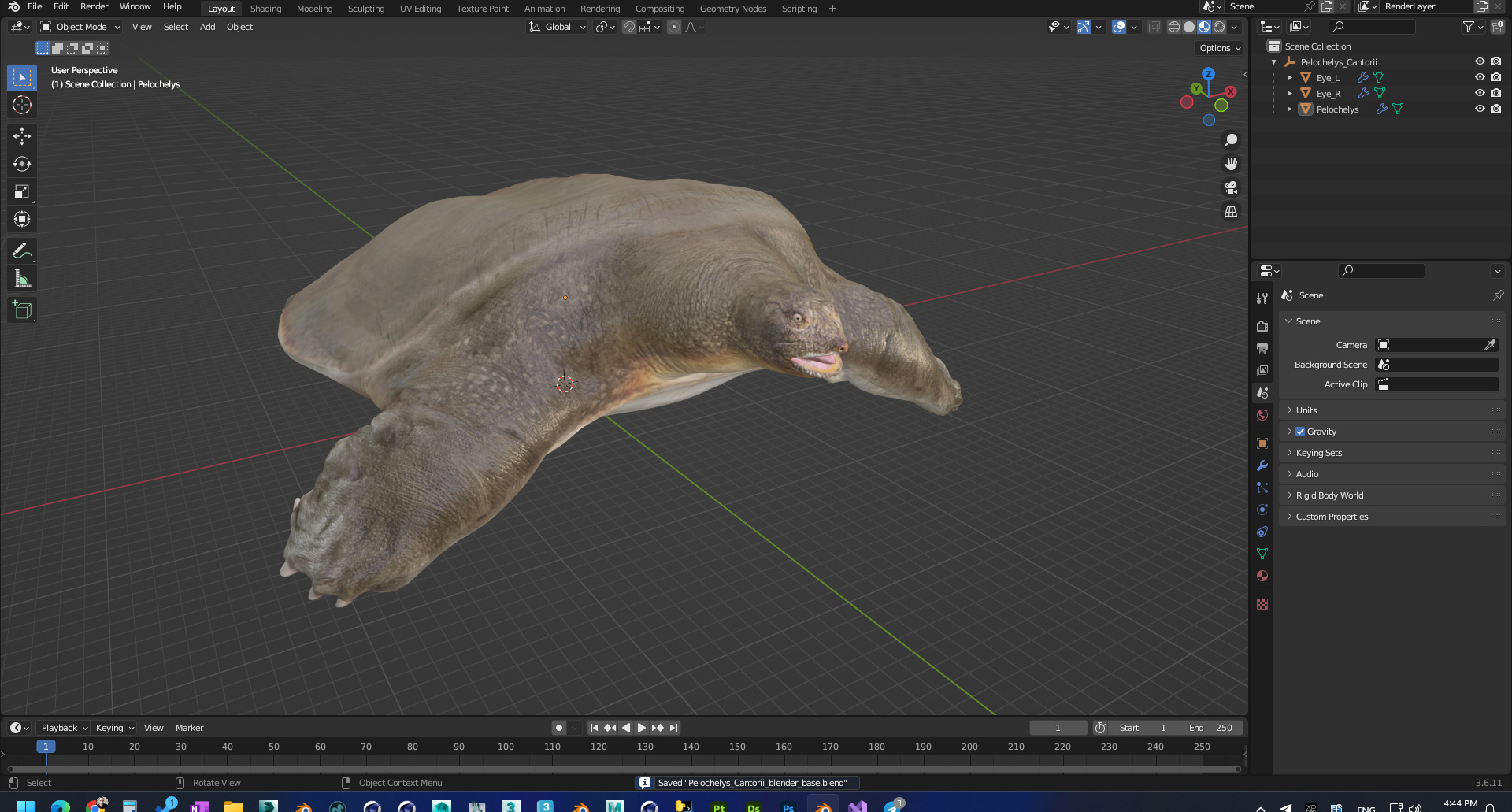Hide Pelochelys_Cantorii collection in viewport

pos(1480,61)
